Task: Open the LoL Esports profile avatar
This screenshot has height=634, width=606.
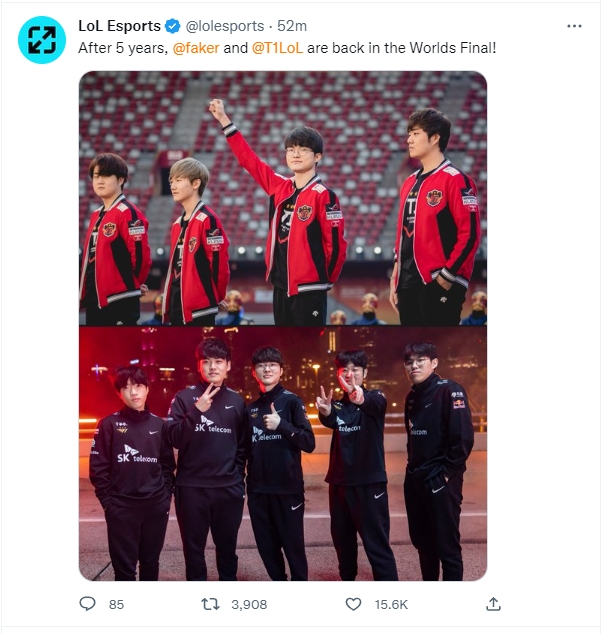Action: coord(42,40)
